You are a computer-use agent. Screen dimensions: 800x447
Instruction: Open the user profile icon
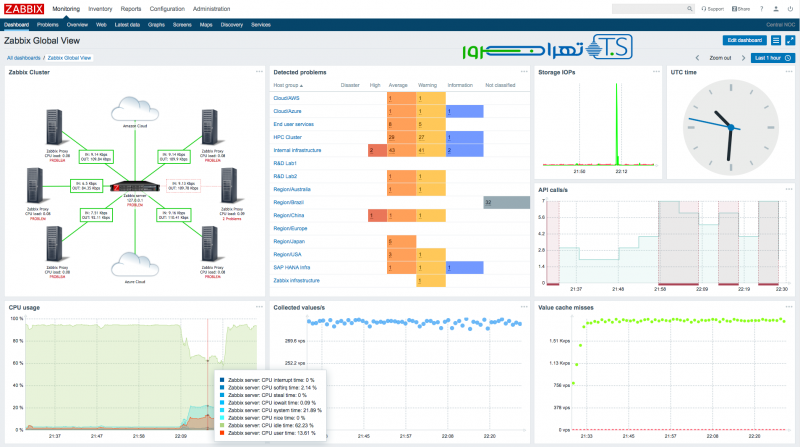(776, 9)
